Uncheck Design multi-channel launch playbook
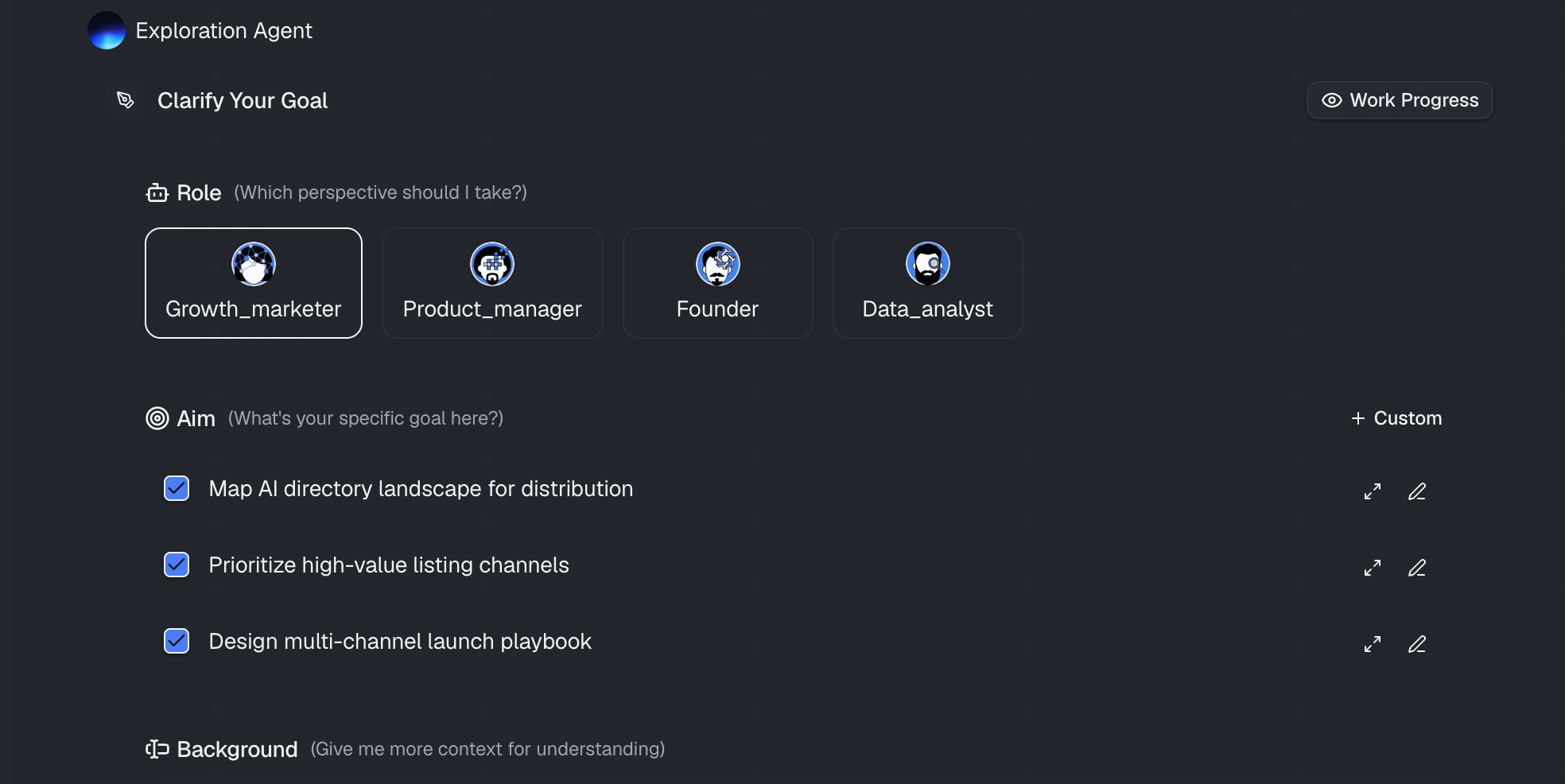 tap(177, 641)
